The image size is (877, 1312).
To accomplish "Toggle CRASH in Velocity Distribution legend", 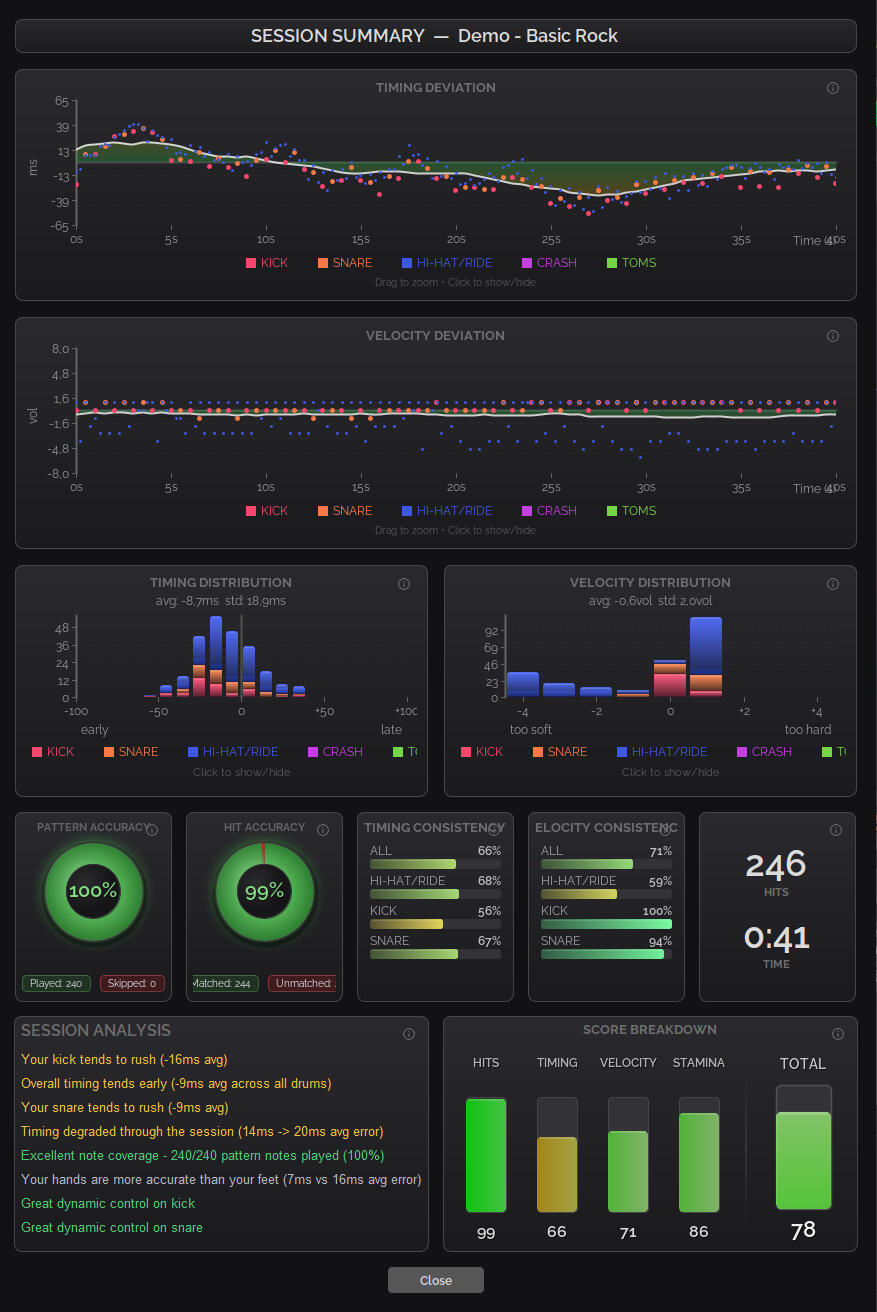I will pos(763,752).
